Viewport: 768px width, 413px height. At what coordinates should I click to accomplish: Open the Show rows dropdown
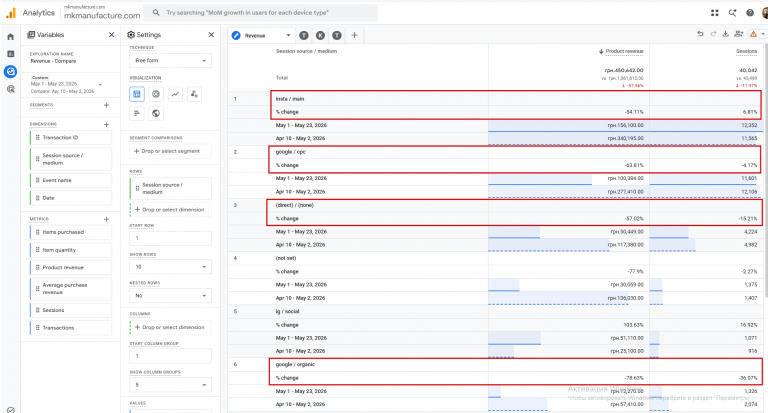pos(170,267)
